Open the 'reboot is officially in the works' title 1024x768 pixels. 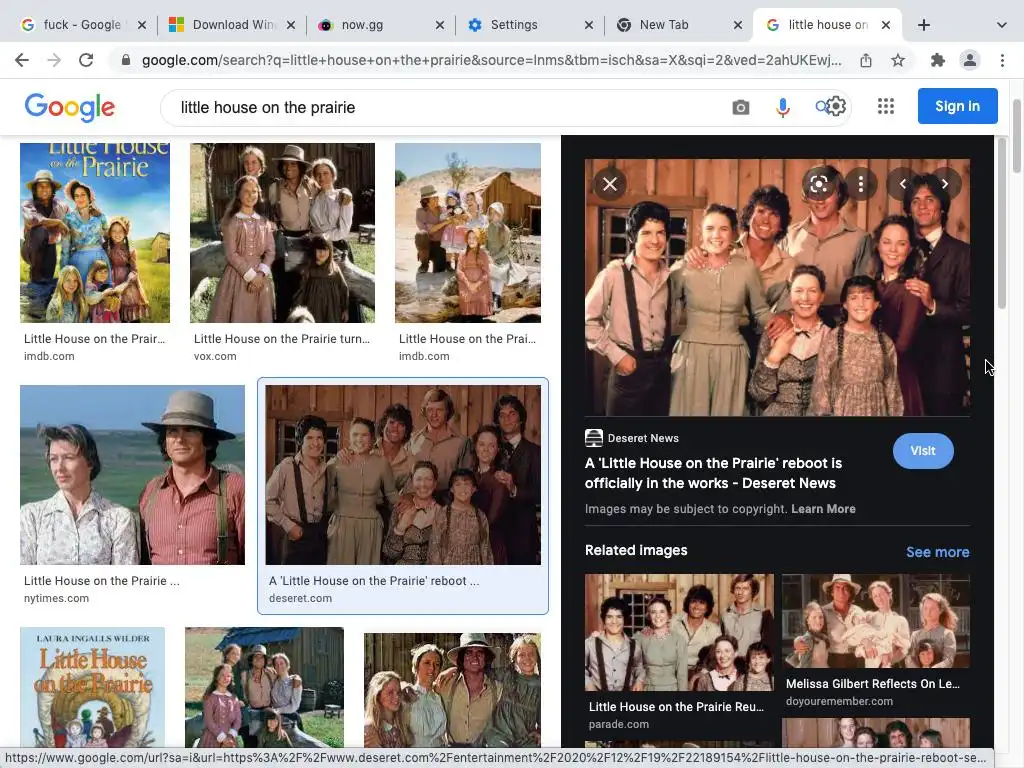point(713,473)
